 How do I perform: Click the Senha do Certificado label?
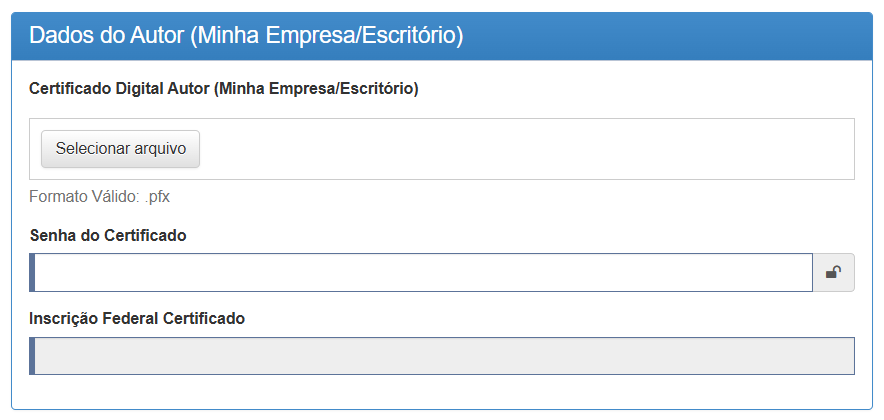click(109, 235)
